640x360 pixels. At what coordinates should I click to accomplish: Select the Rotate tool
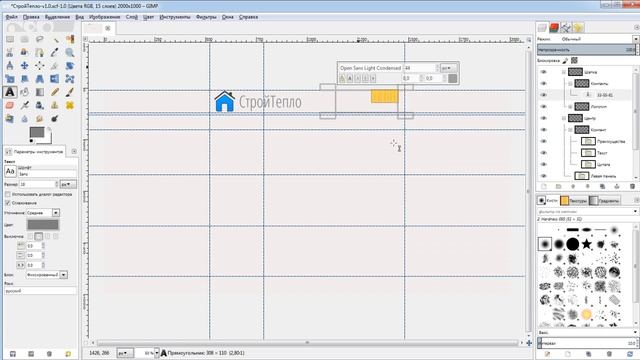coord(70,65)
